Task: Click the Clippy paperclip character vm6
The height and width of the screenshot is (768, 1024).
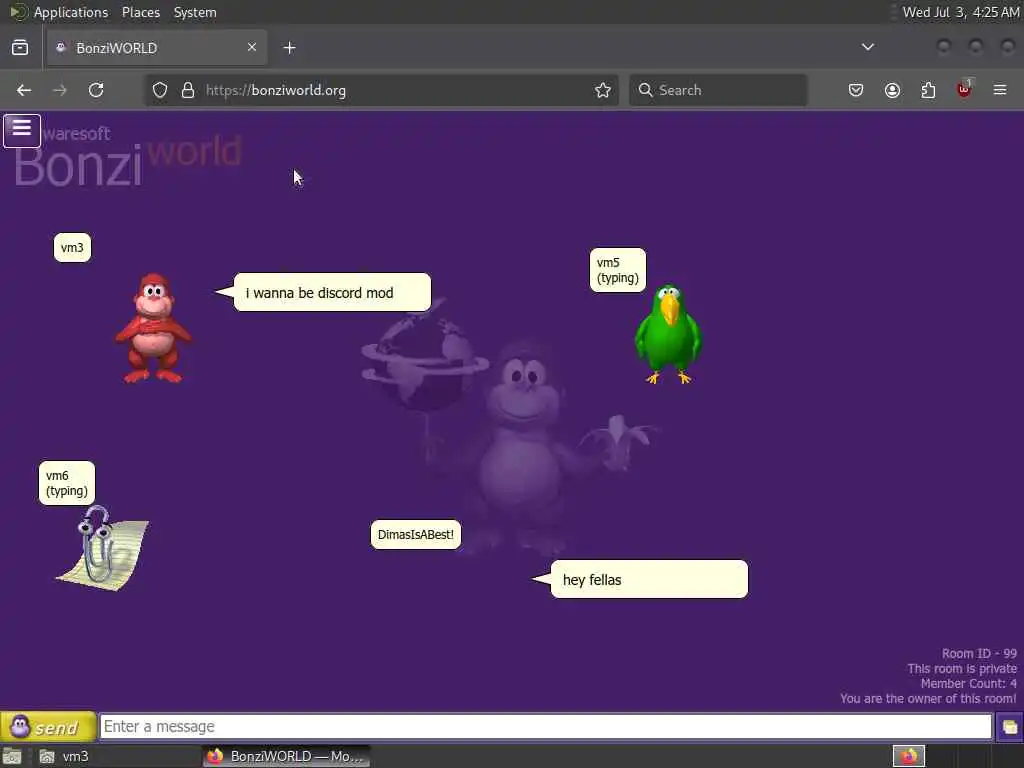Action: coord(103,548)
